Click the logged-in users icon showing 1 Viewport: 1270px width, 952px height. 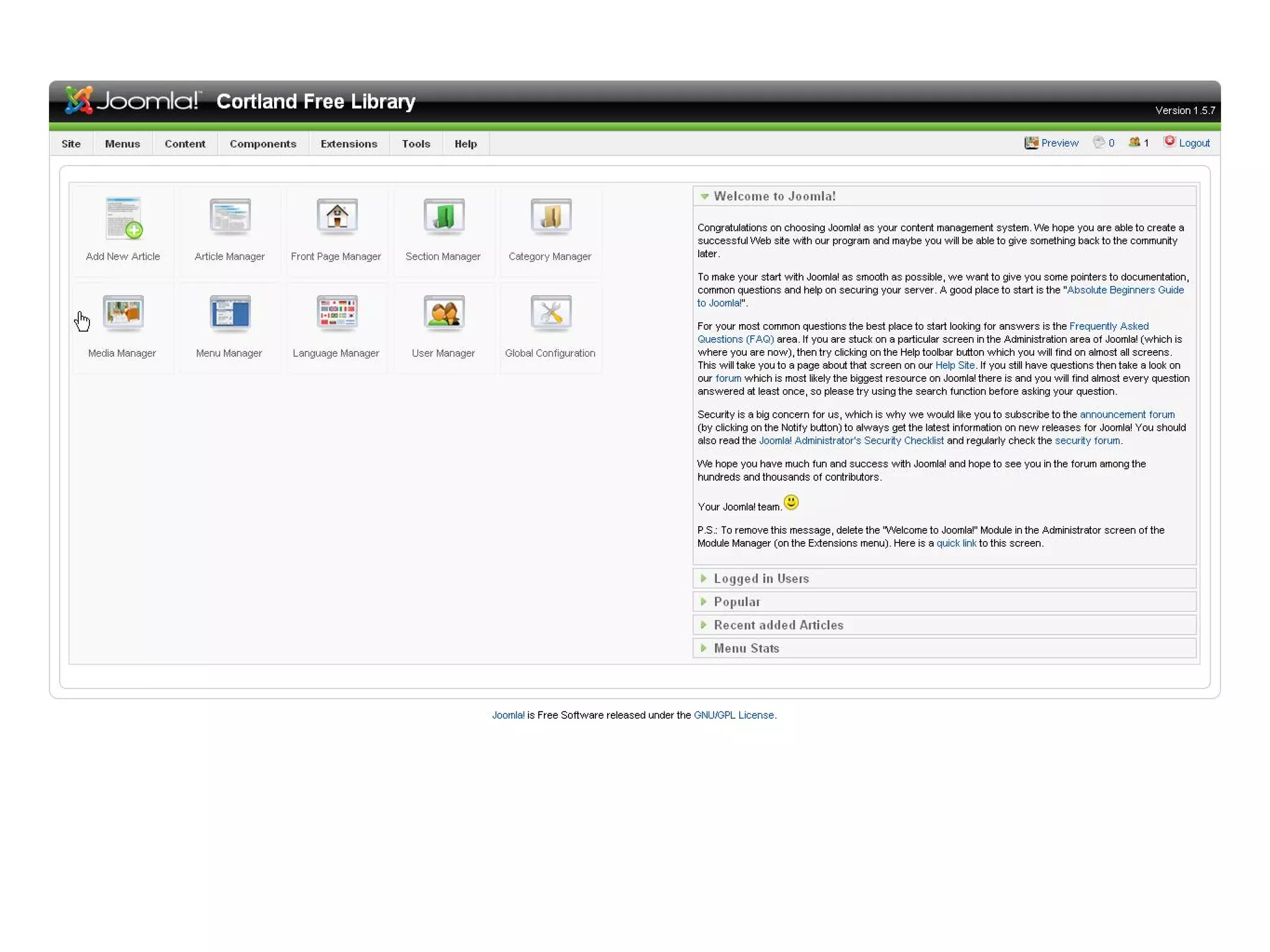point(1134,142)
